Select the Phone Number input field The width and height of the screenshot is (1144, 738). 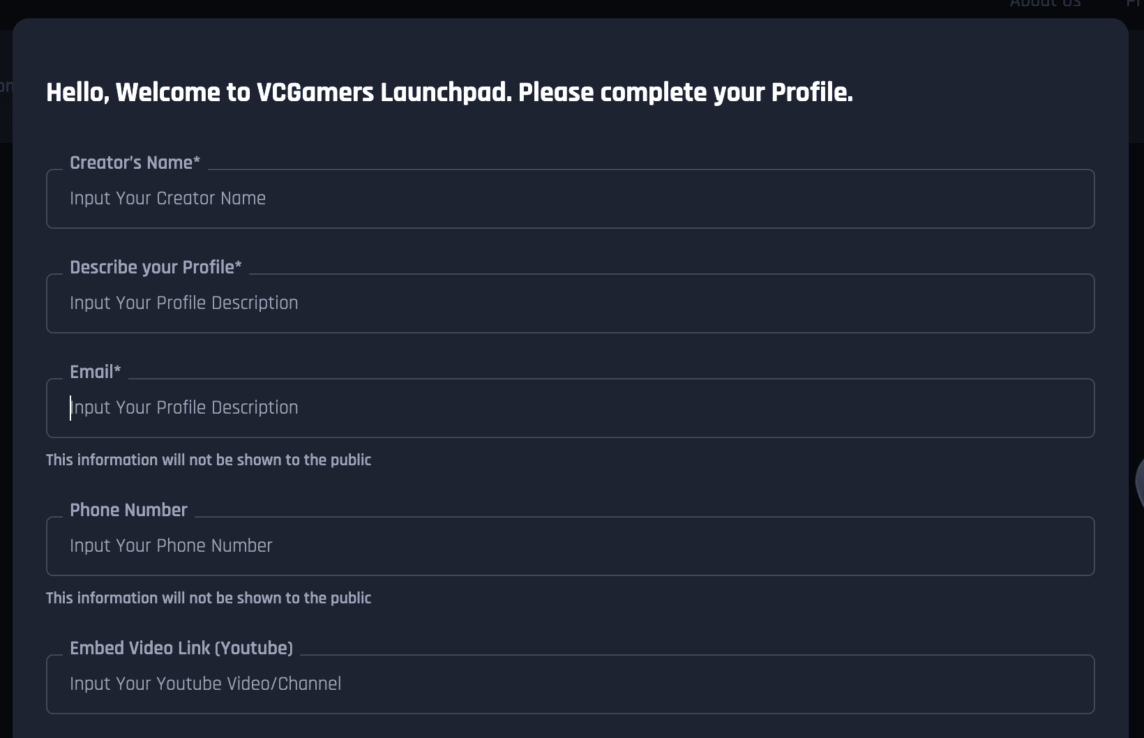click(x=570, y=545)
